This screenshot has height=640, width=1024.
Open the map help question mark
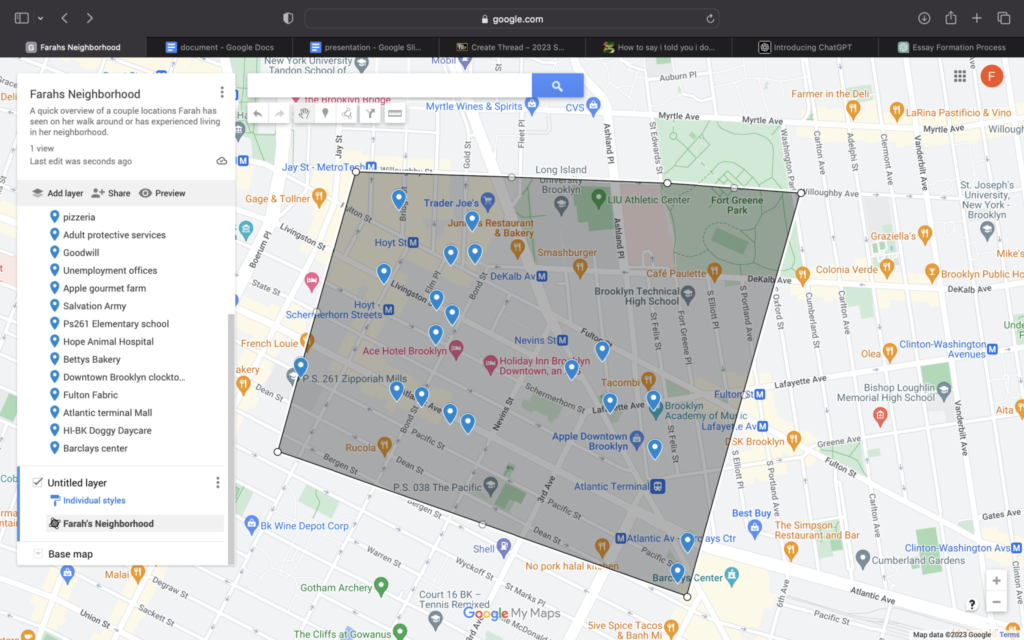972,604
